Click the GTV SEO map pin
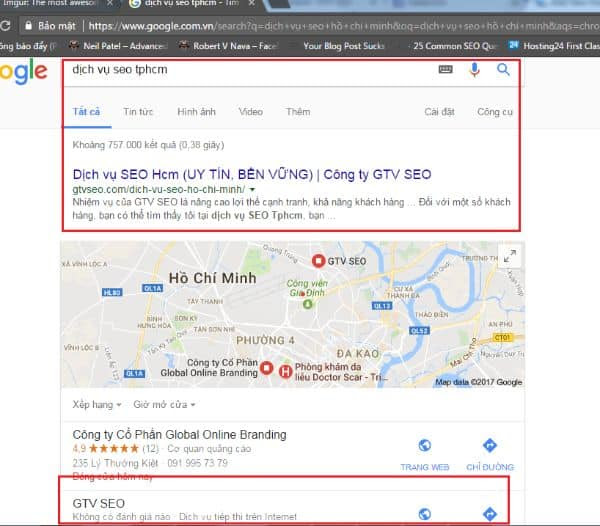Screen dimensions: 600x526 tap(318, 261)
